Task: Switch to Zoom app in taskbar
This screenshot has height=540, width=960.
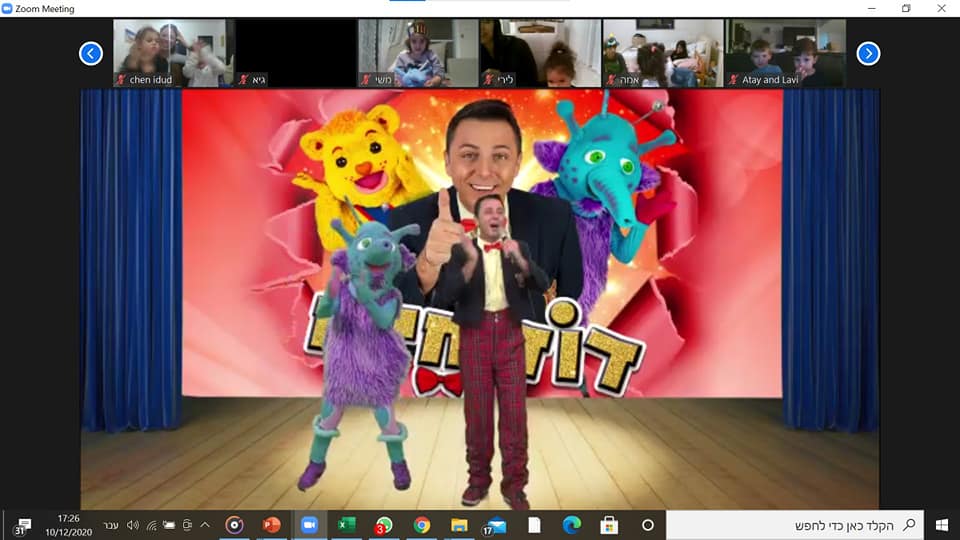Action: click(309, 525)
